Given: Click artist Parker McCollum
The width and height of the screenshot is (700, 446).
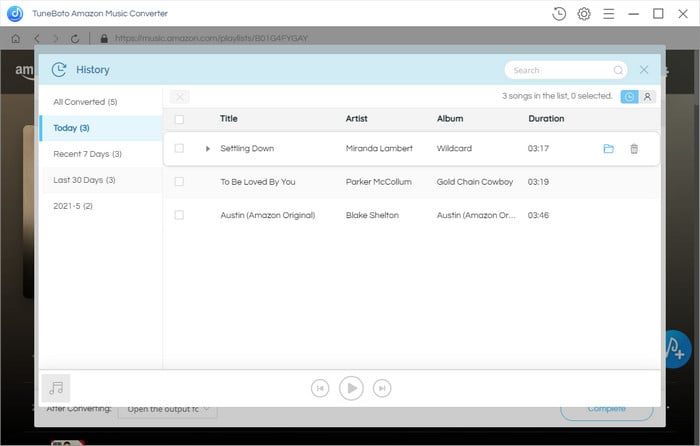Looking at the screenshot, I should (x=379, y=182).
